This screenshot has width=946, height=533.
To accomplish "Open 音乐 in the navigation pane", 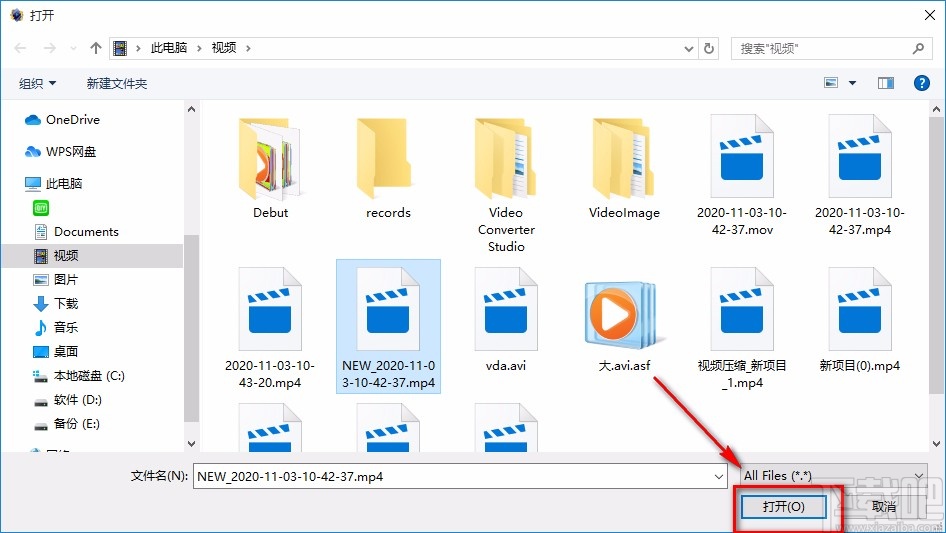I will (56, 328).
